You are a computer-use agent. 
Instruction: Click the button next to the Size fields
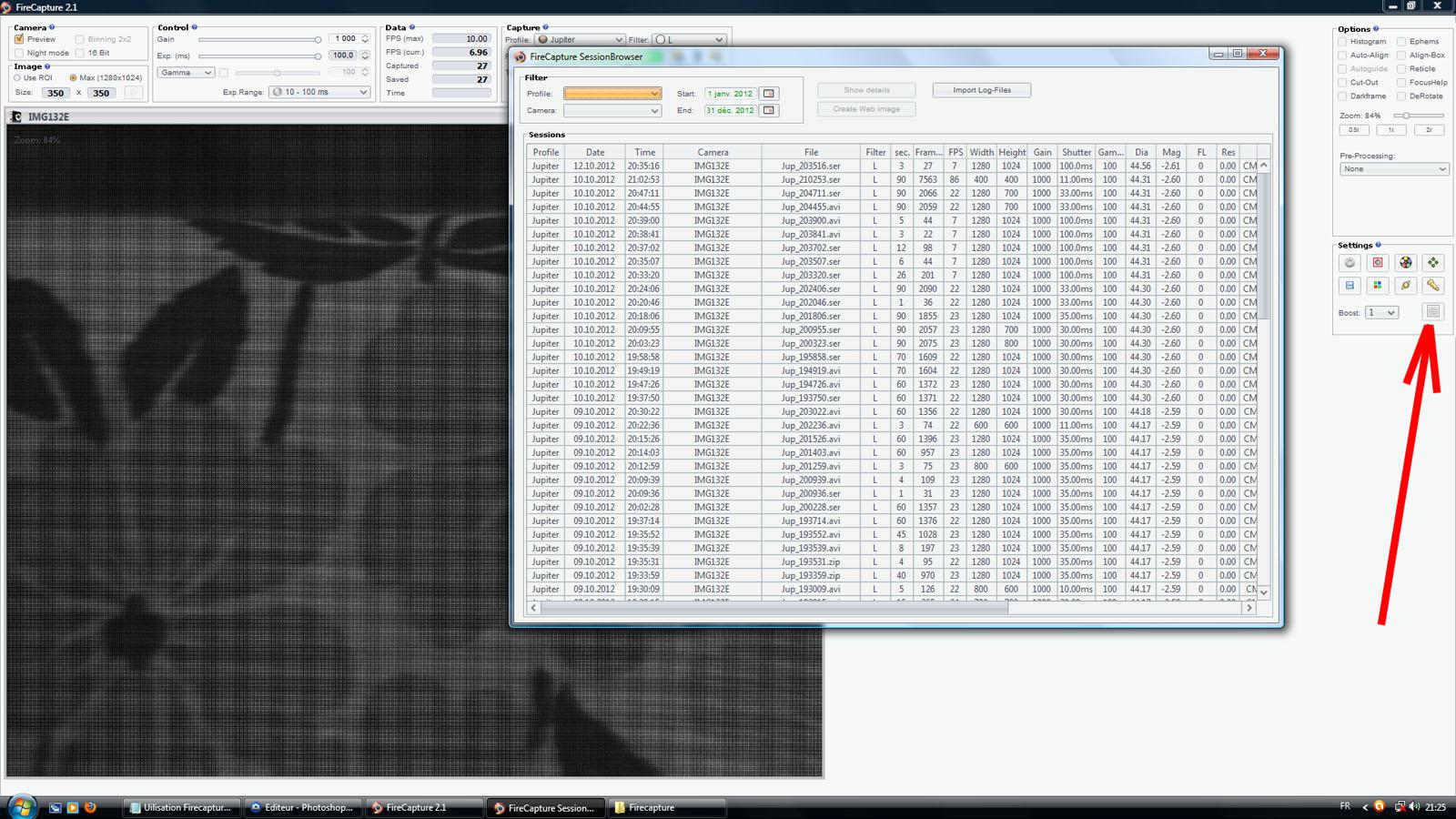pyautogui.click(x=134, y=93)
